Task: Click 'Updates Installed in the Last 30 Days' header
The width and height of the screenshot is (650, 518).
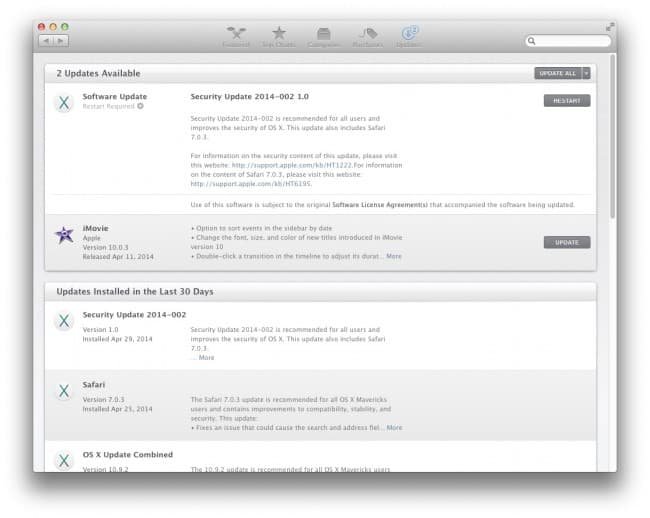Action: point(135,292)
